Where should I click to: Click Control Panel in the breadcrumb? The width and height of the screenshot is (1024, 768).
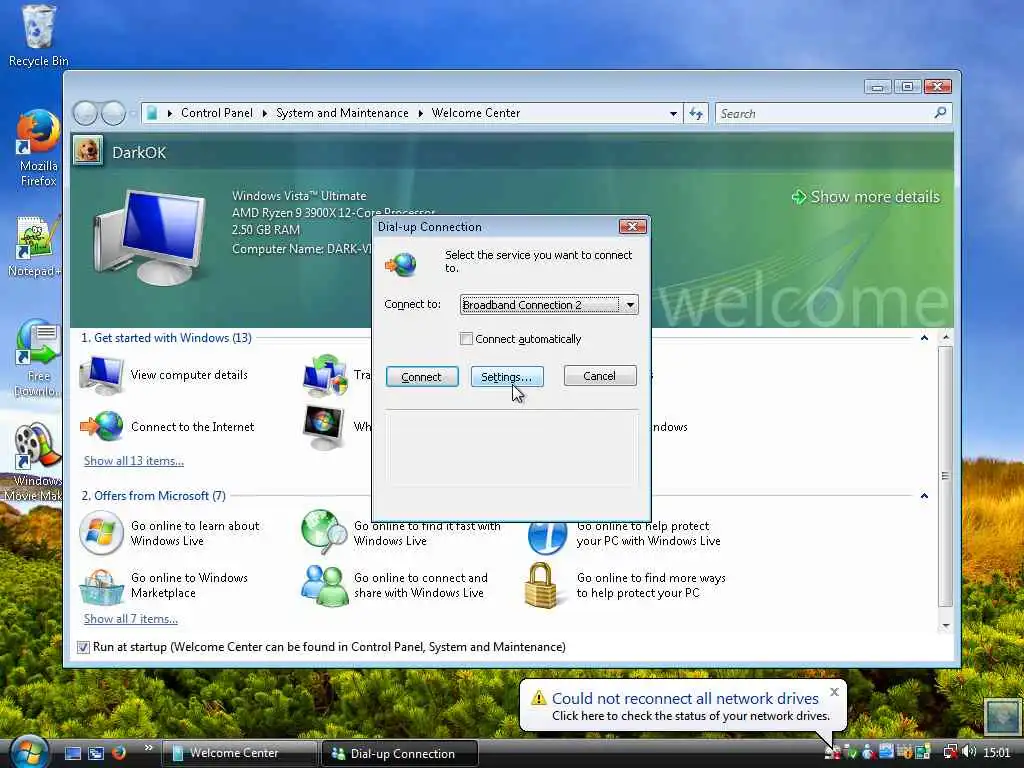[216, 113]
